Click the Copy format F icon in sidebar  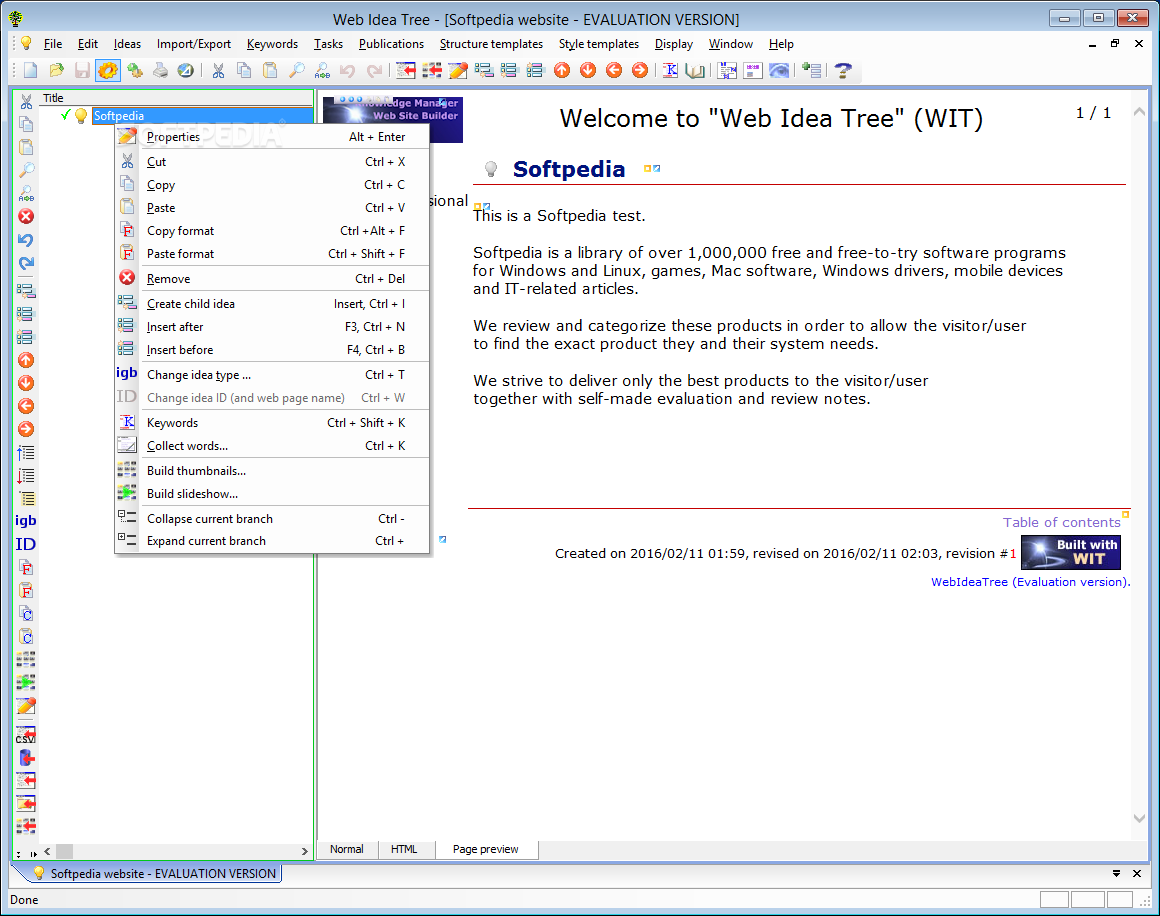click(x=26, y=568)
